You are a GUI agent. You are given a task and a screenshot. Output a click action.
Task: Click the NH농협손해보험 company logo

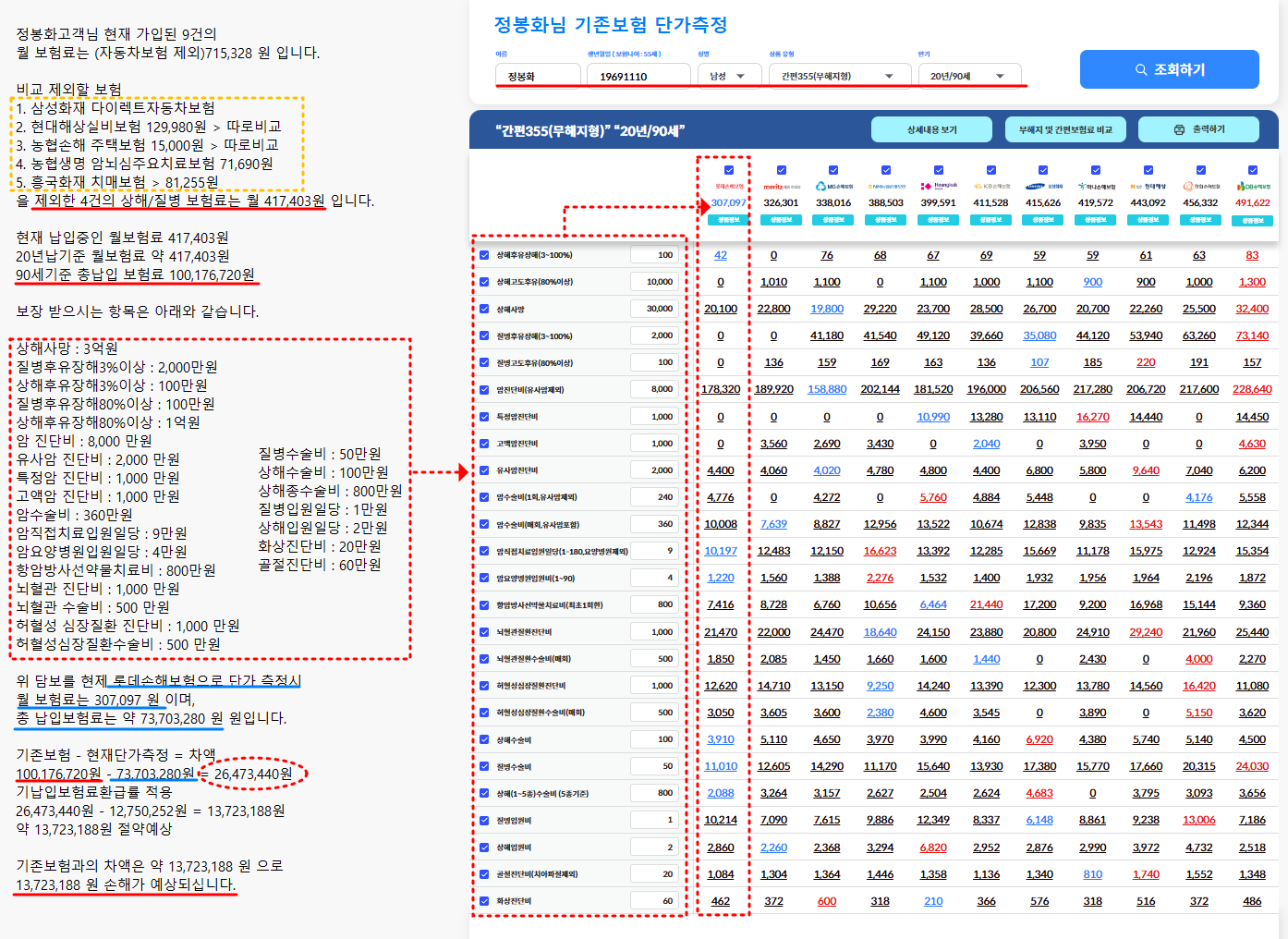point(885,187)
